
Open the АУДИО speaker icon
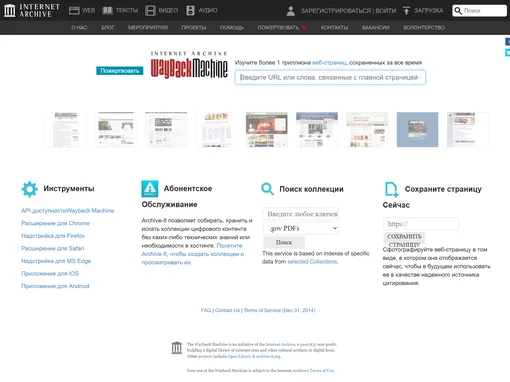point(190,11)
